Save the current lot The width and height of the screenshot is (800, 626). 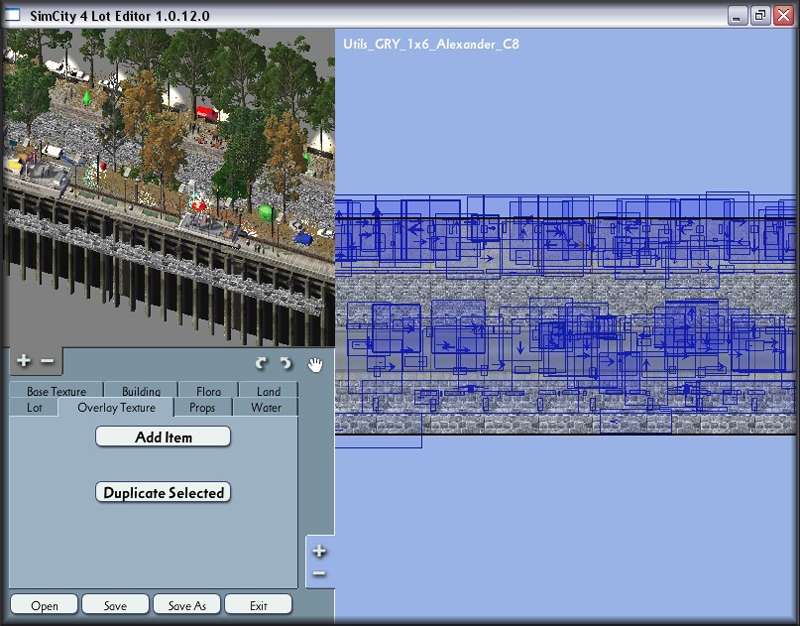[x=115, y=605]
